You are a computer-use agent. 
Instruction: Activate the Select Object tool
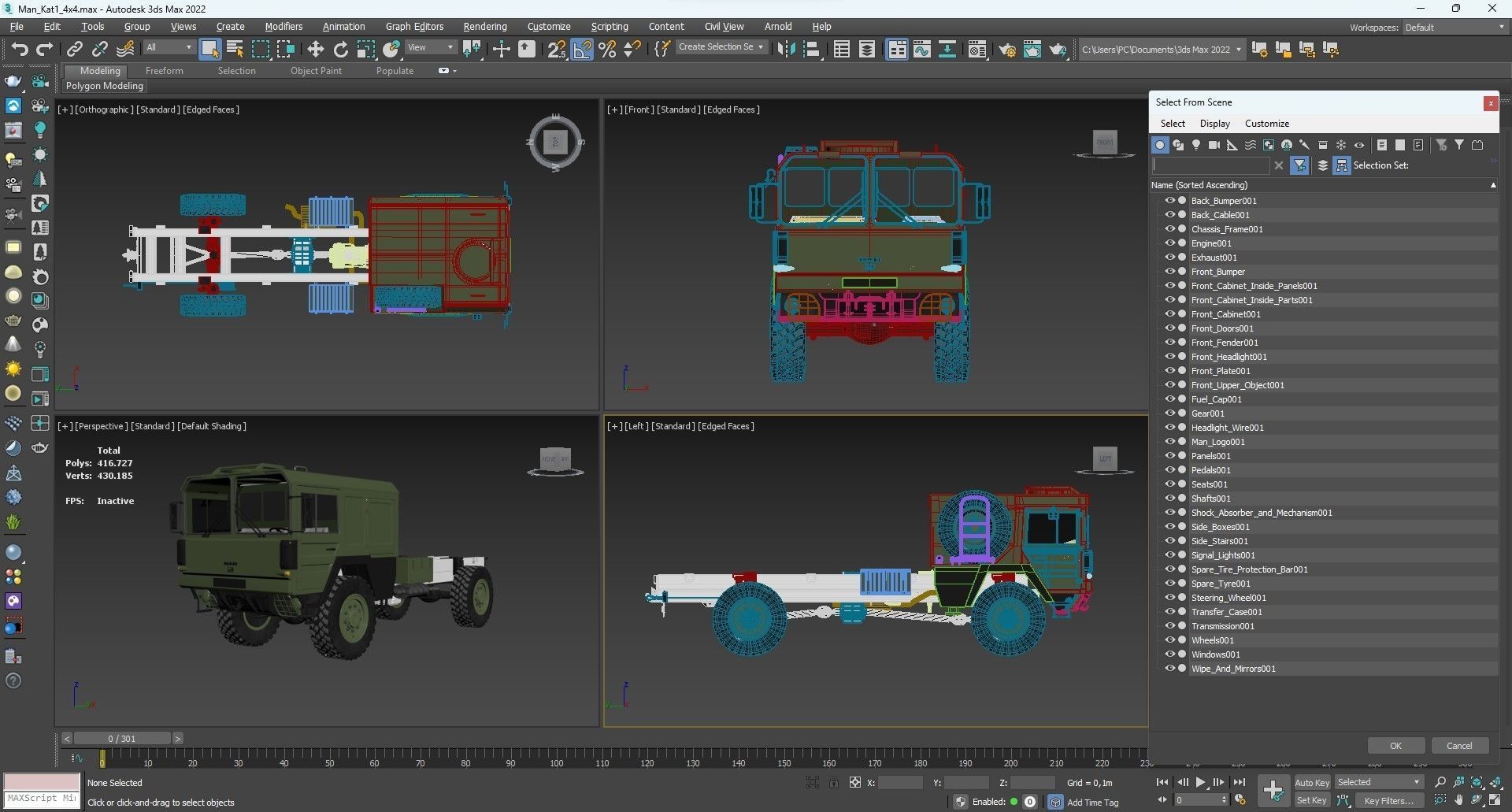209,49
